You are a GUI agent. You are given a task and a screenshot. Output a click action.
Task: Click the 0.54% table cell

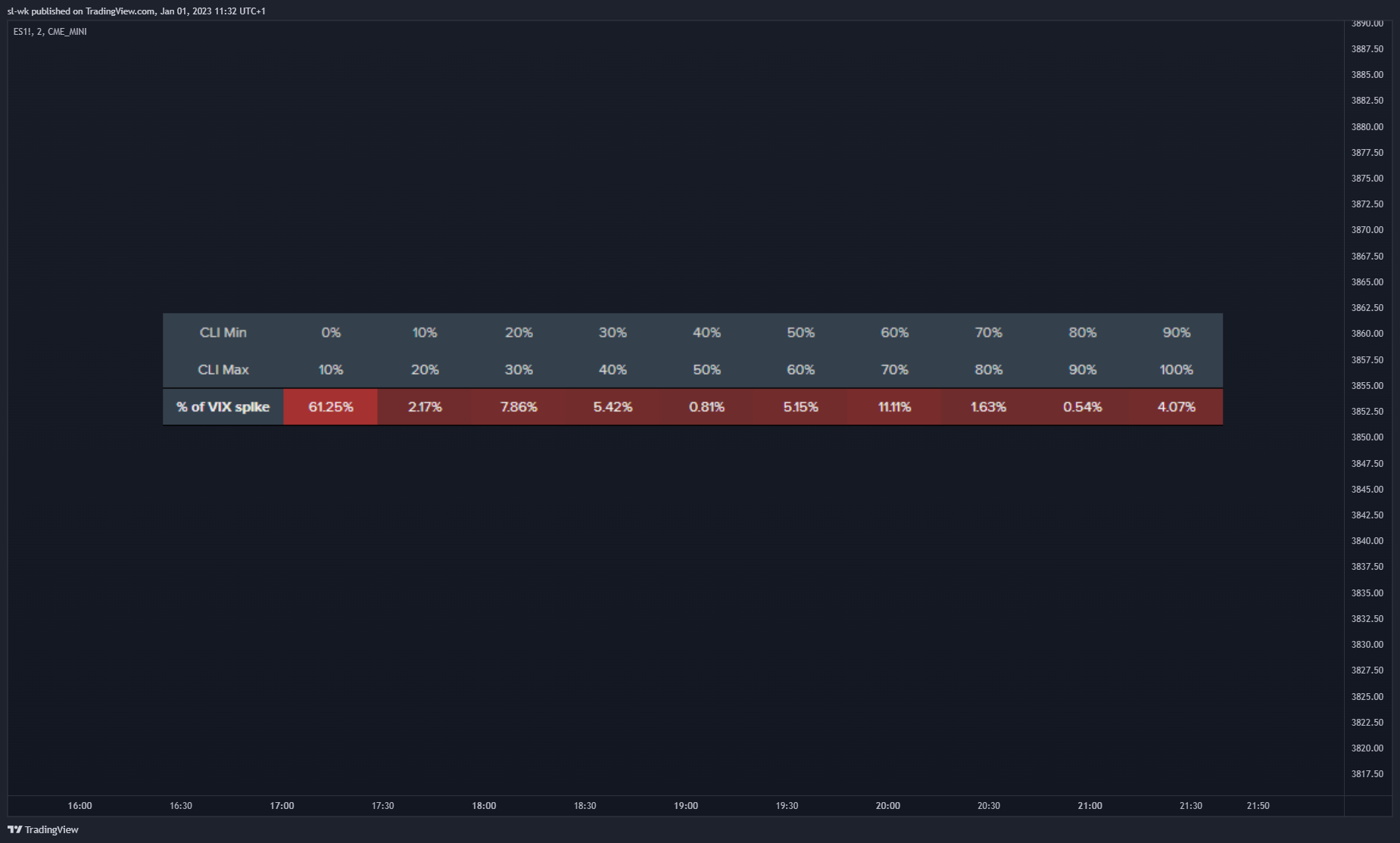click(x=1082, y=407)
